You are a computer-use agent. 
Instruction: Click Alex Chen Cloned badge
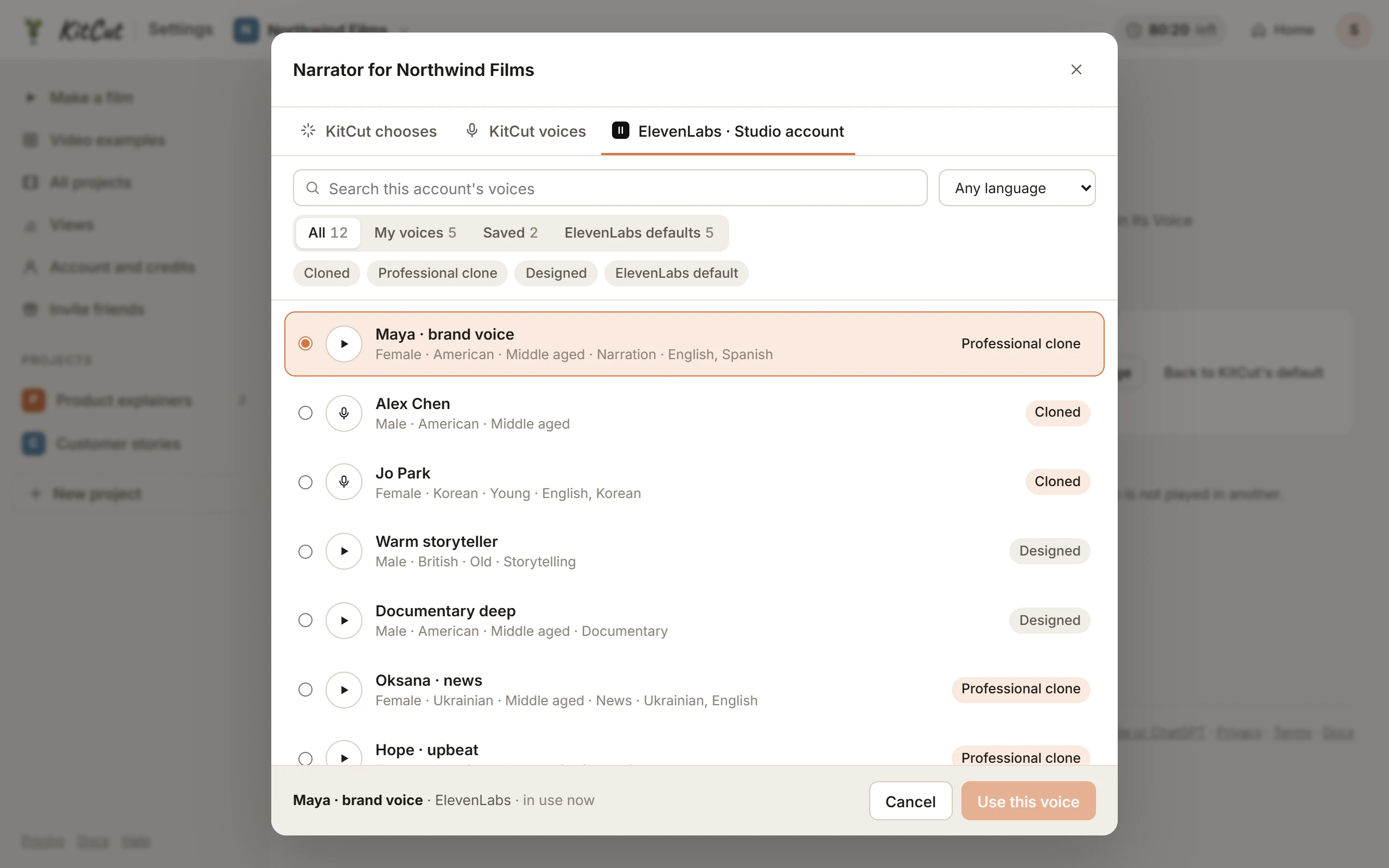[x=1057, y=412]
